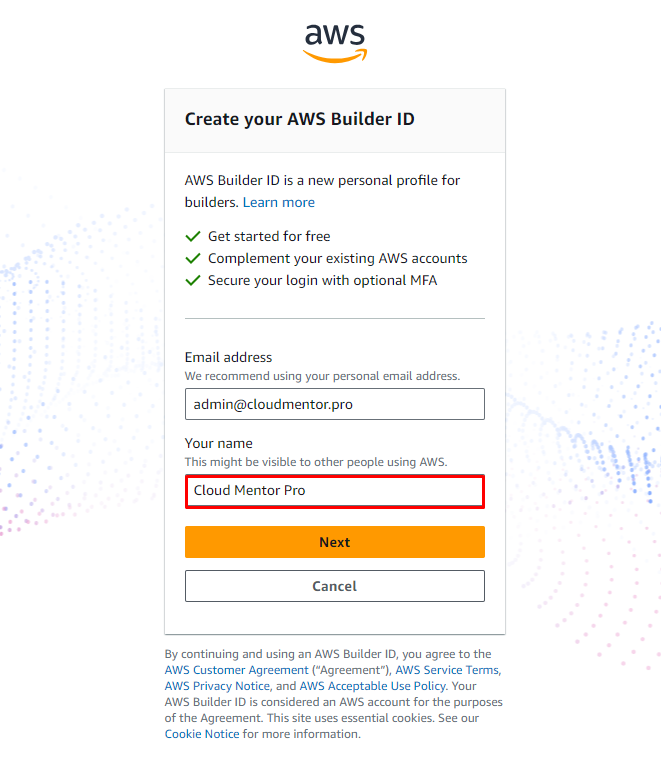This screenshot has height=778, width=661.
Task: Click into the Your name text field
Action: [334, 491]
